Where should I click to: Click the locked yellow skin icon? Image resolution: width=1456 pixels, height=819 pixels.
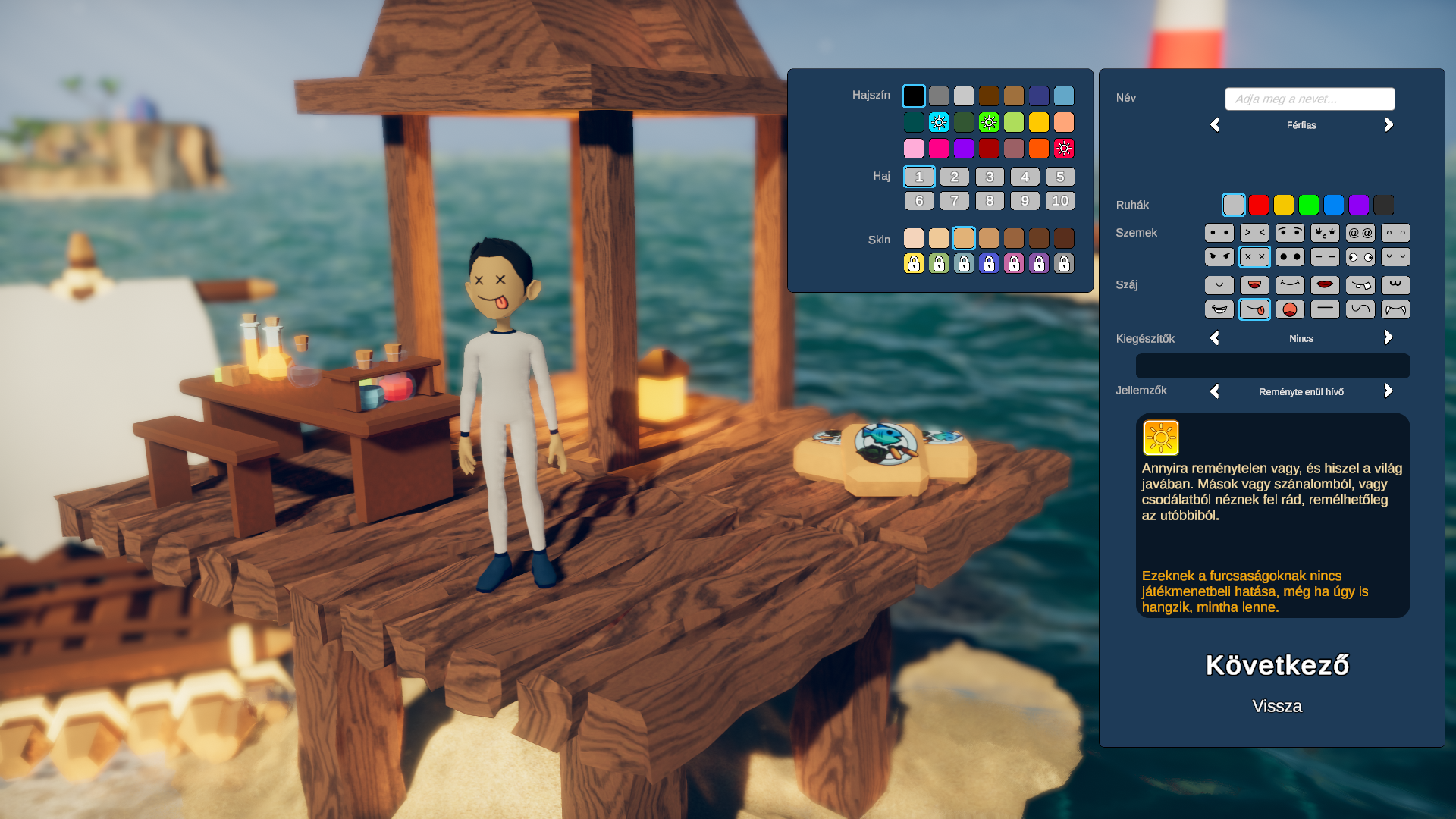coord(914,263)
